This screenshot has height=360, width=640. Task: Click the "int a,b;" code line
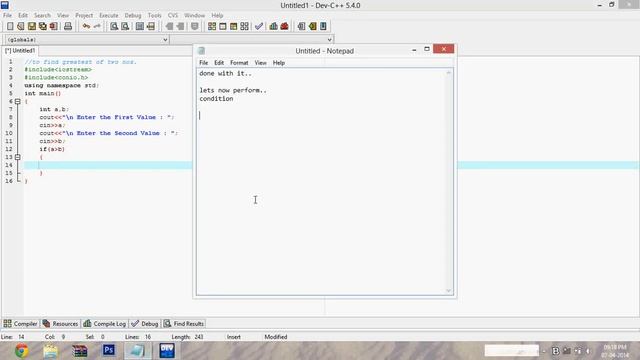[x=54, y=109]
